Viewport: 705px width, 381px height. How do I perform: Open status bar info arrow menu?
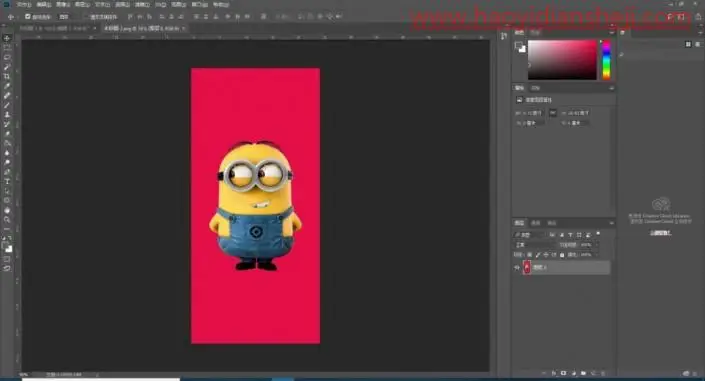click(x=97, y=374)
